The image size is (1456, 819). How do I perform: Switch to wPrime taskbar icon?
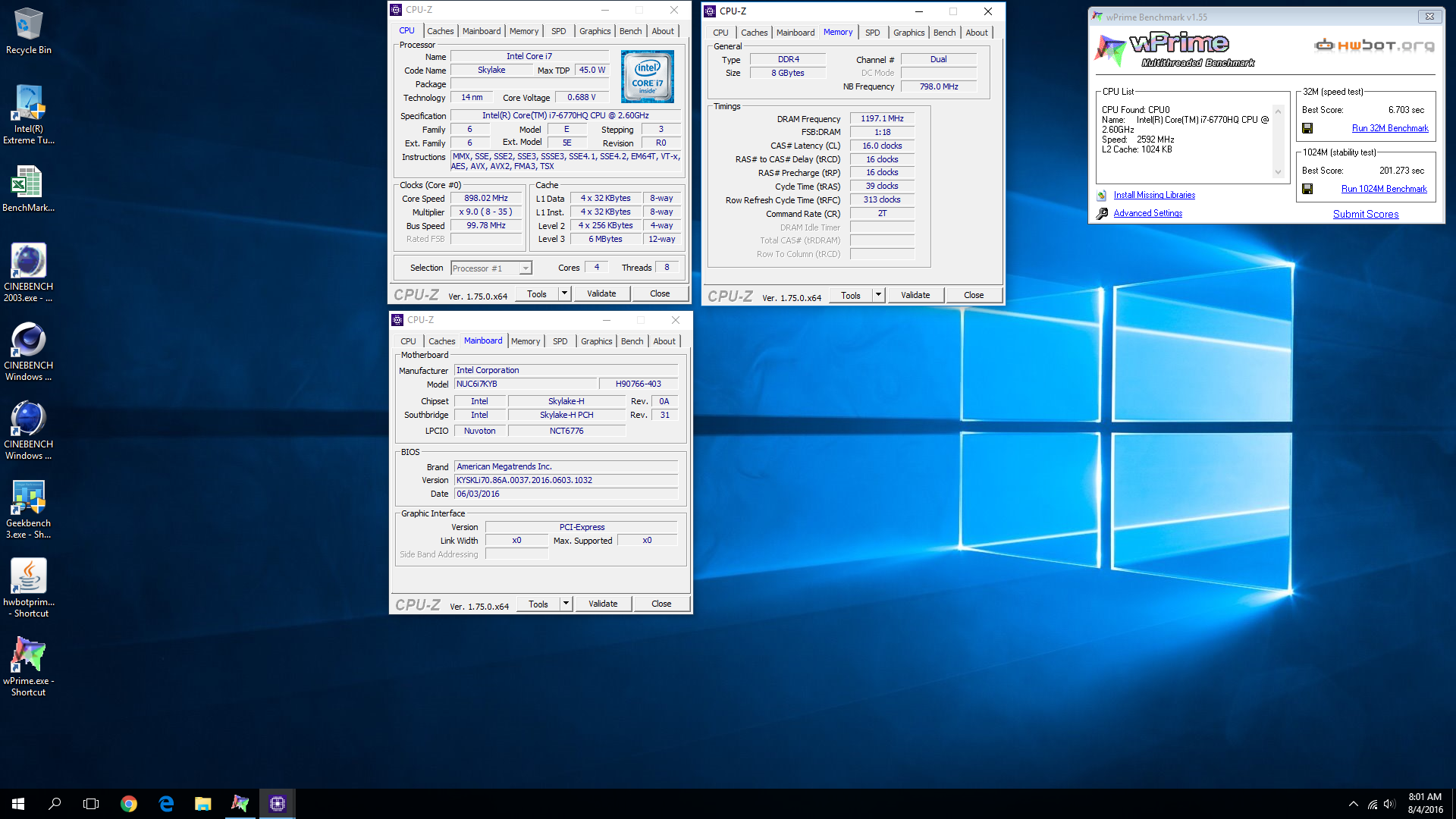240,804
